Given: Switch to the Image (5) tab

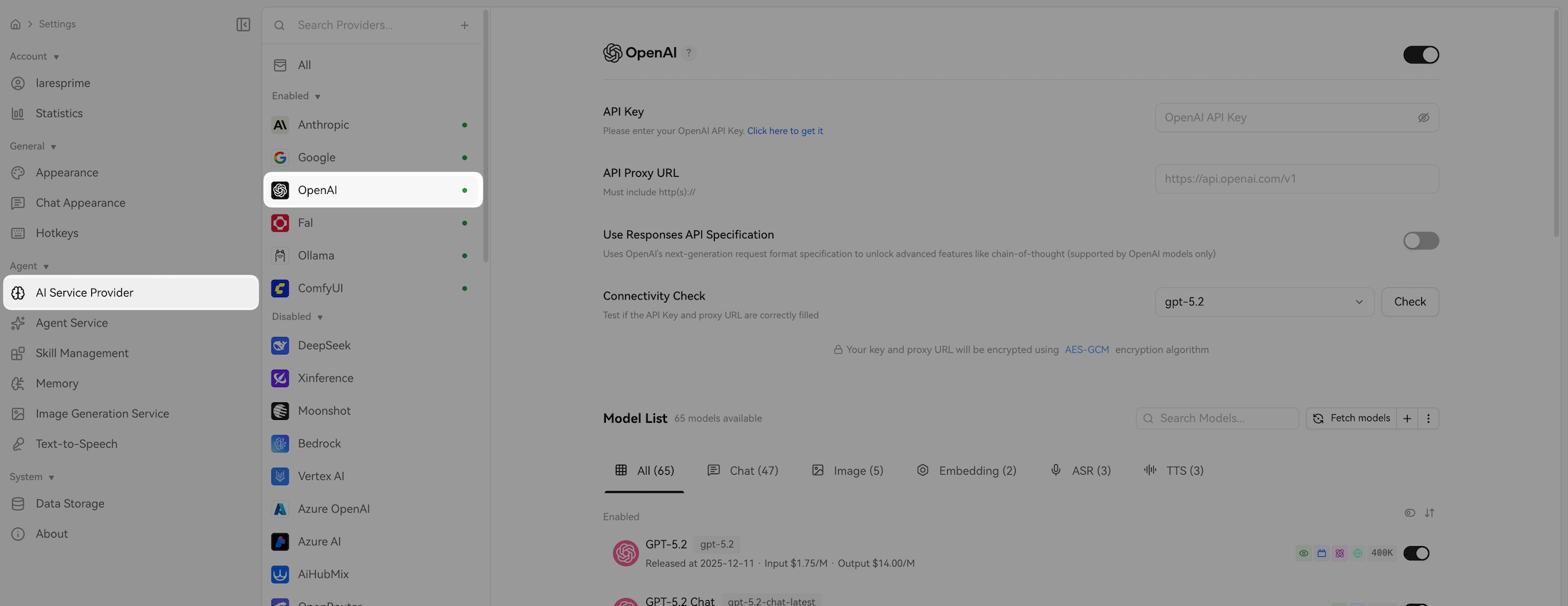Looking at the screenshot, I should pyautogui.click(x=847, y=471).
